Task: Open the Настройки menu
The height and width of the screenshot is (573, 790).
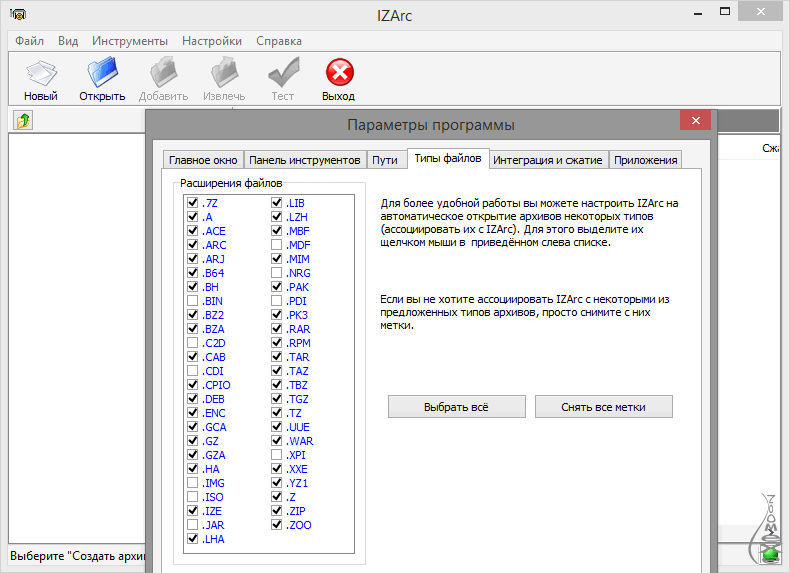Action: (x=212, y=41)
